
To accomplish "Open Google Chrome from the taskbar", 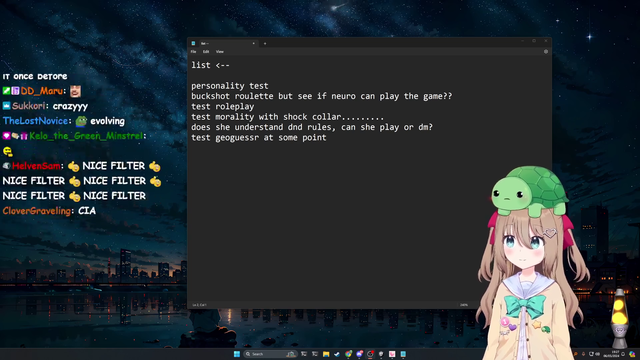I will tap(348, 354).
